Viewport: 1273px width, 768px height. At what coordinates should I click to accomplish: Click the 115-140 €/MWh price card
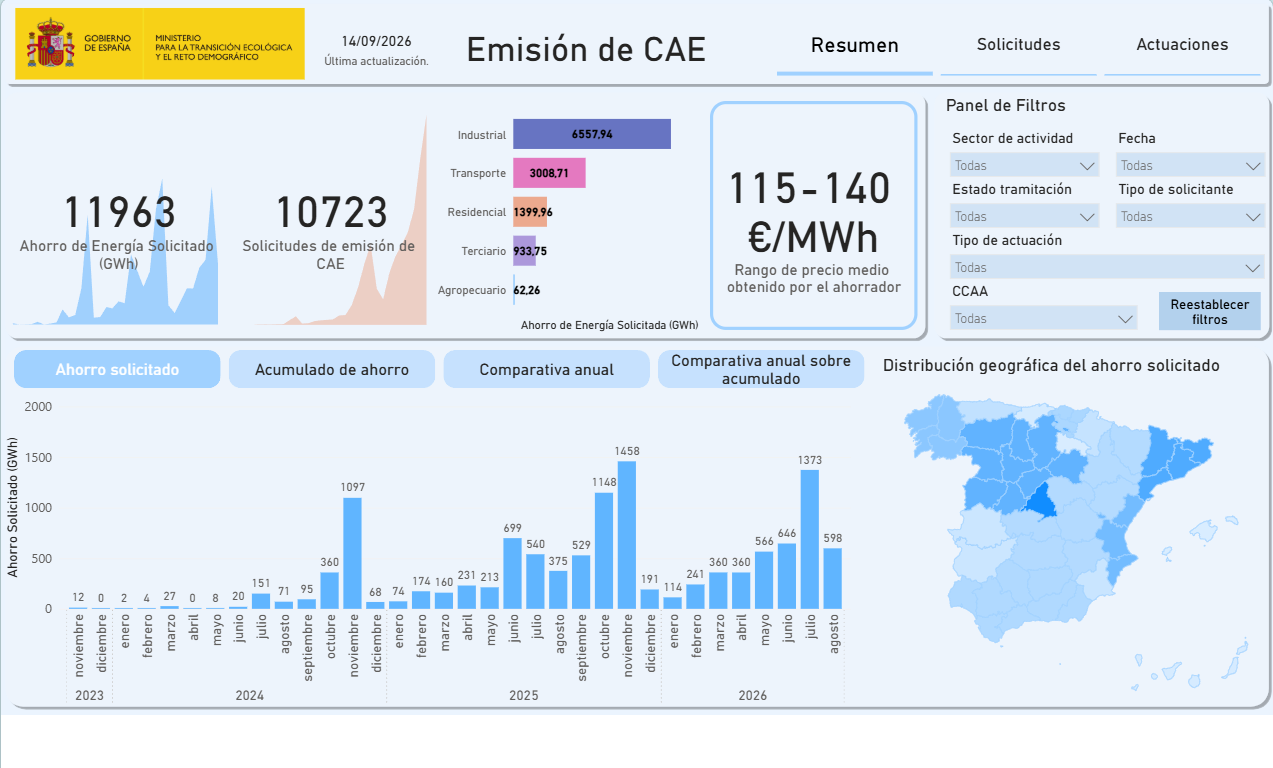tap(813, 215)
